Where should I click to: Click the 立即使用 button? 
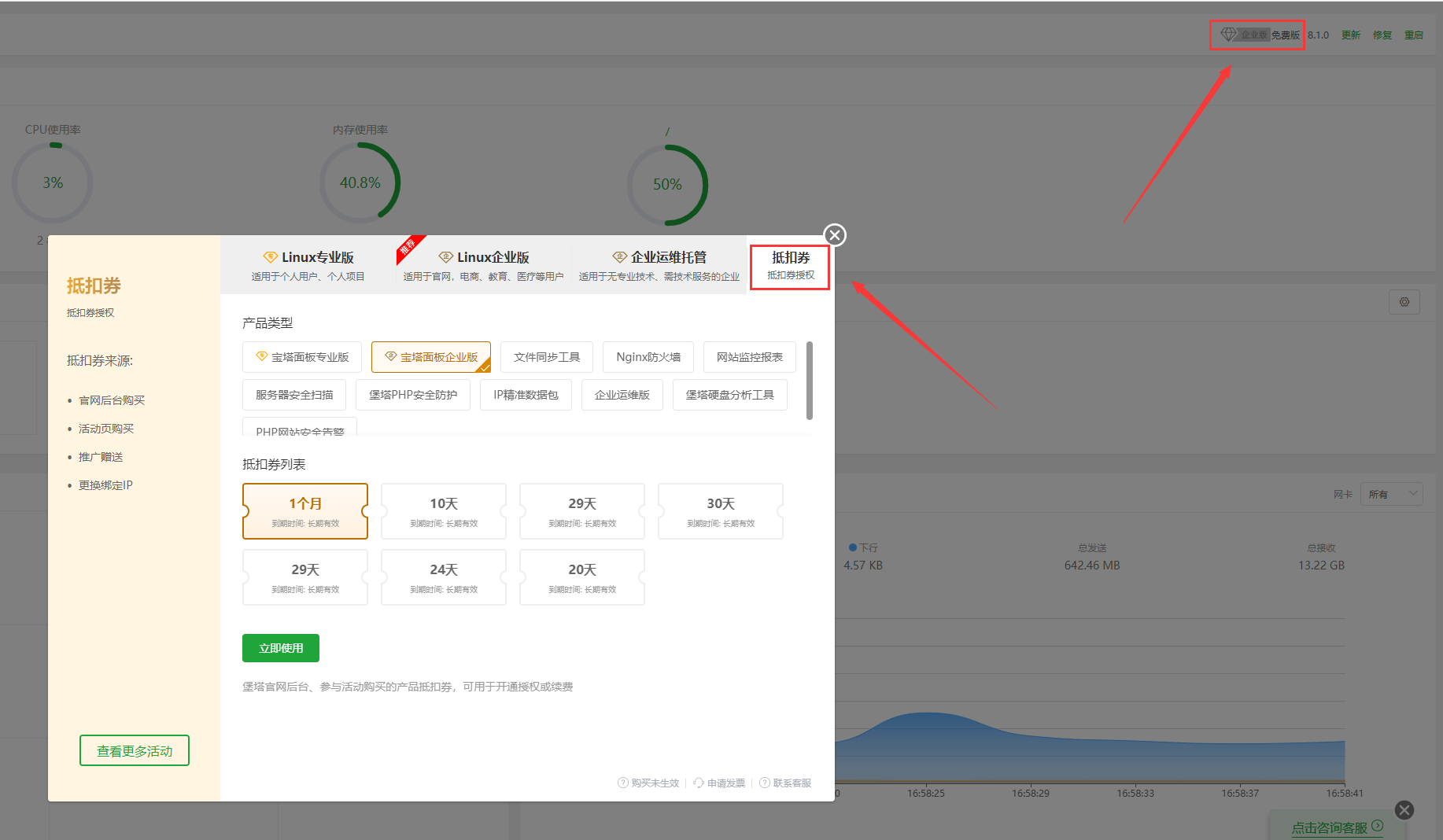tap(281, 648)
